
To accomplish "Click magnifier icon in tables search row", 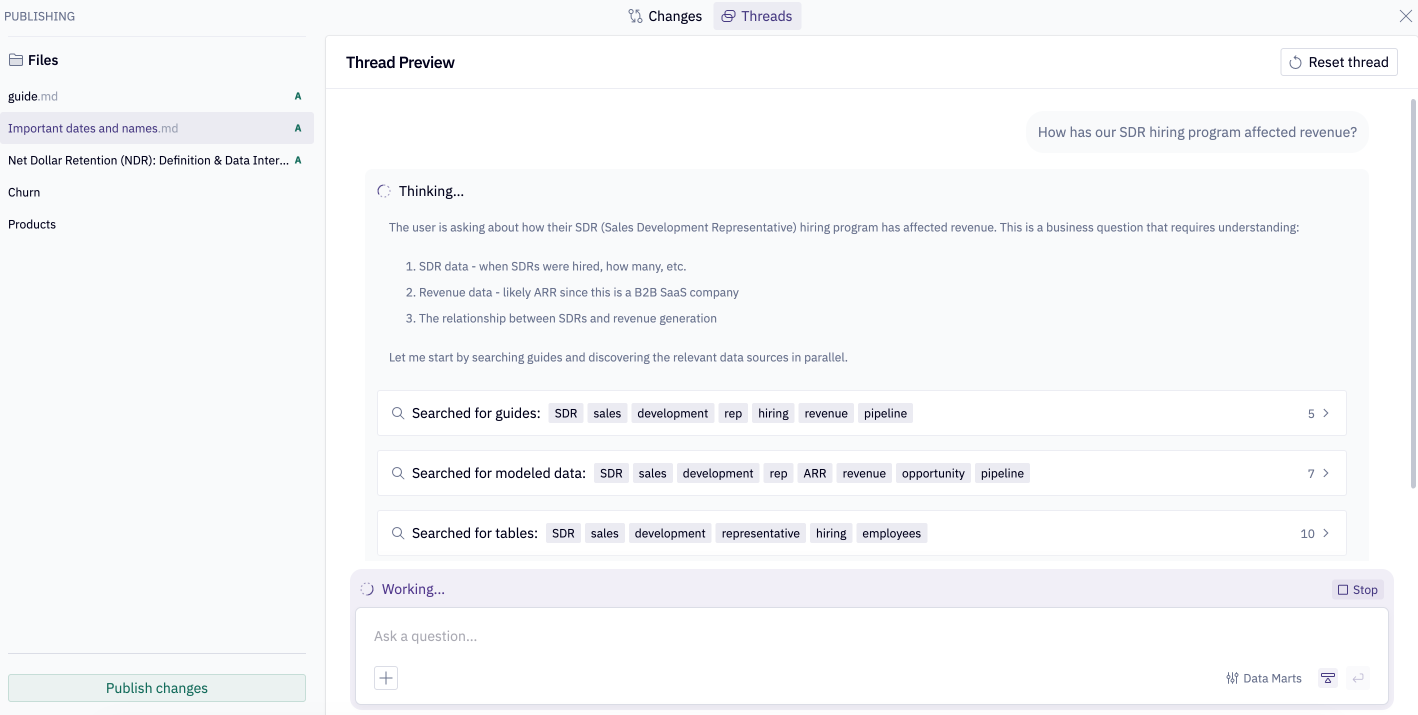I will (398, 533).
